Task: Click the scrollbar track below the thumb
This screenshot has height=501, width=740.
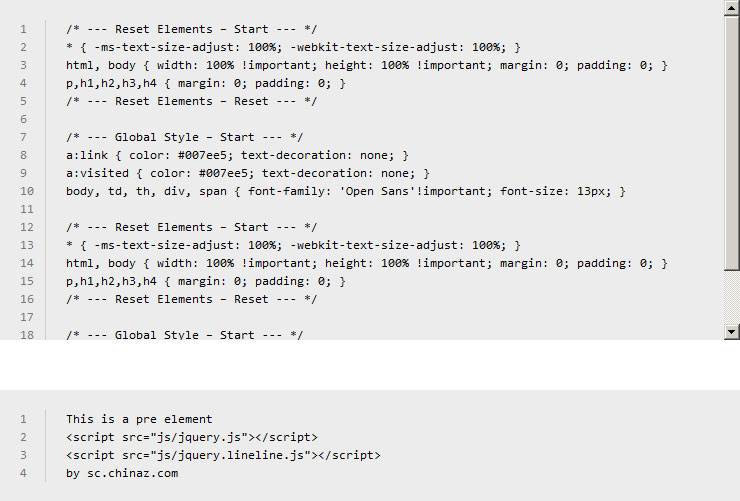Action: [732, 295]
